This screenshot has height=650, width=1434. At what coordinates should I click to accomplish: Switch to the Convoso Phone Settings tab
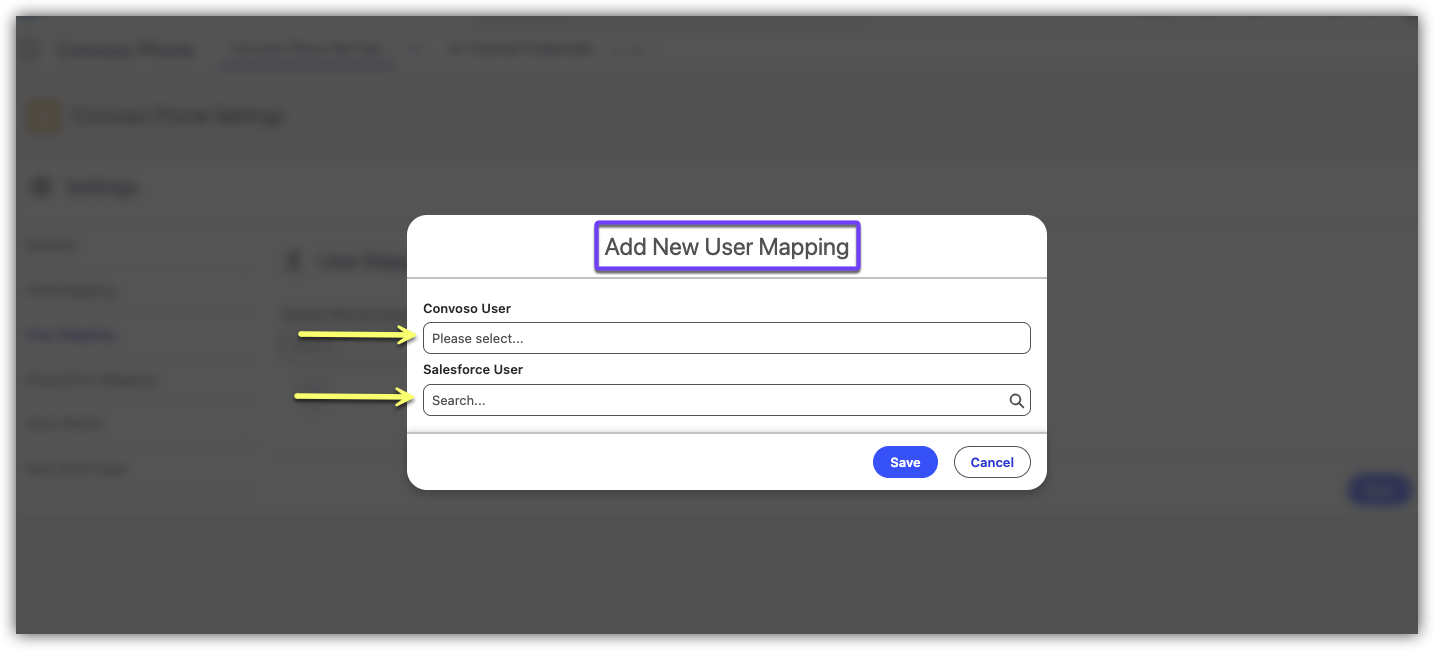click(306, 49)
